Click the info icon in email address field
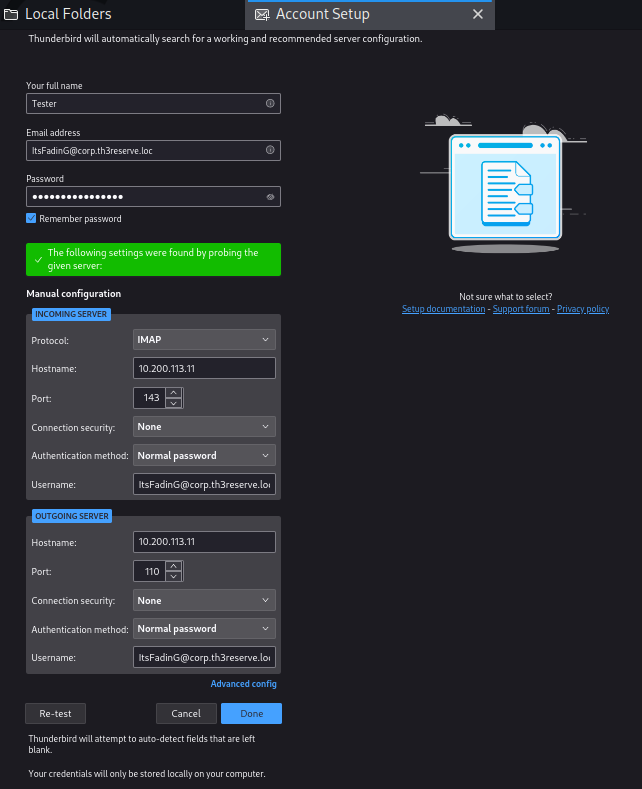The image size is (642, 789). (270, 150)
